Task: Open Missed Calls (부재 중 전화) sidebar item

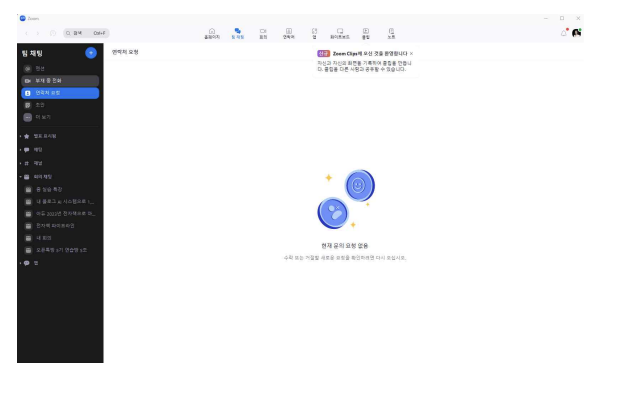Action: [60, 81]
